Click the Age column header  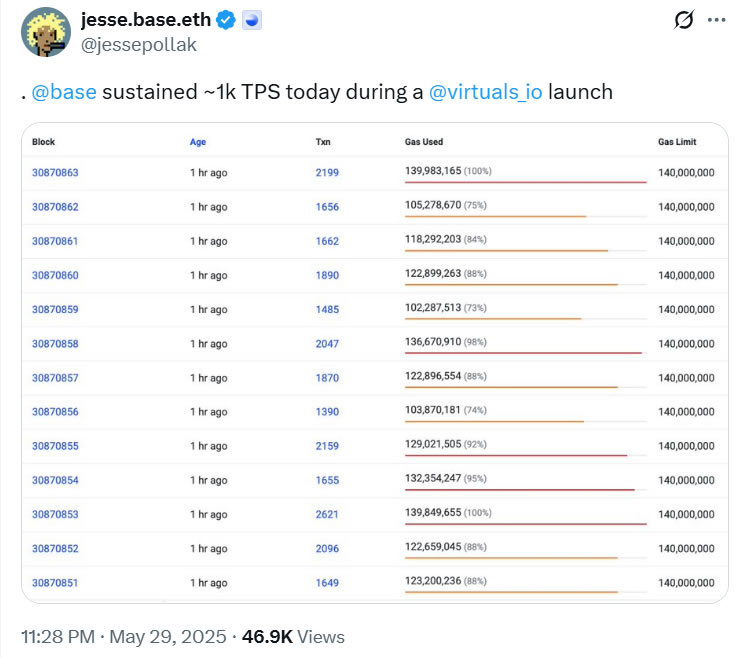click(x=198, y=142)
